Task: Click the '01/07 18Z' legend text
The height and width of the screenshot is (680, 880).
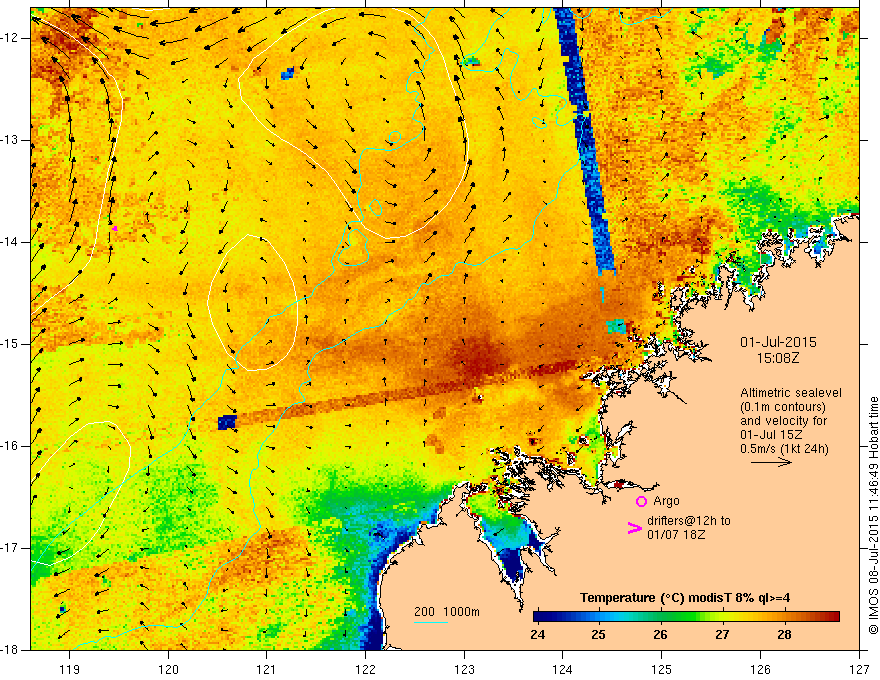Action: [x=676, y=535]
